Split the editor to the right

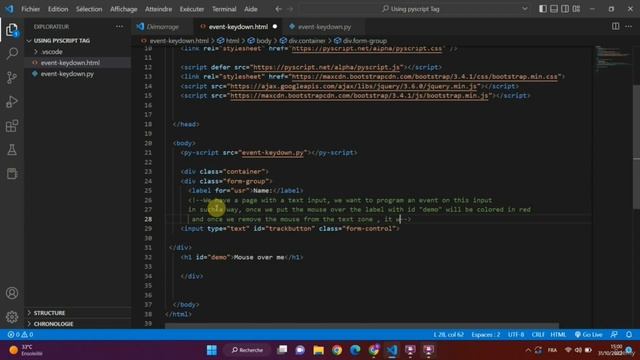point(616,27)
